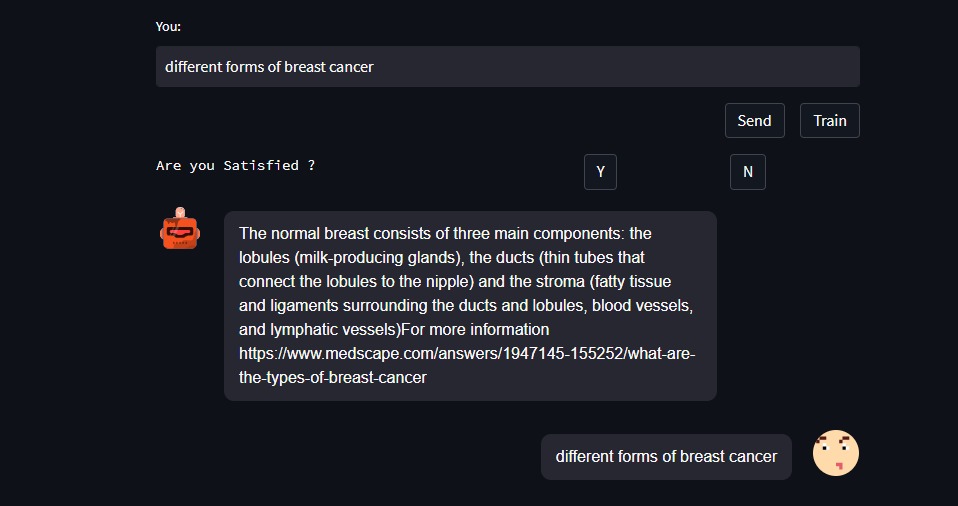
Task: Click the "You:" label above input
Action: click(x=168, y=27)
